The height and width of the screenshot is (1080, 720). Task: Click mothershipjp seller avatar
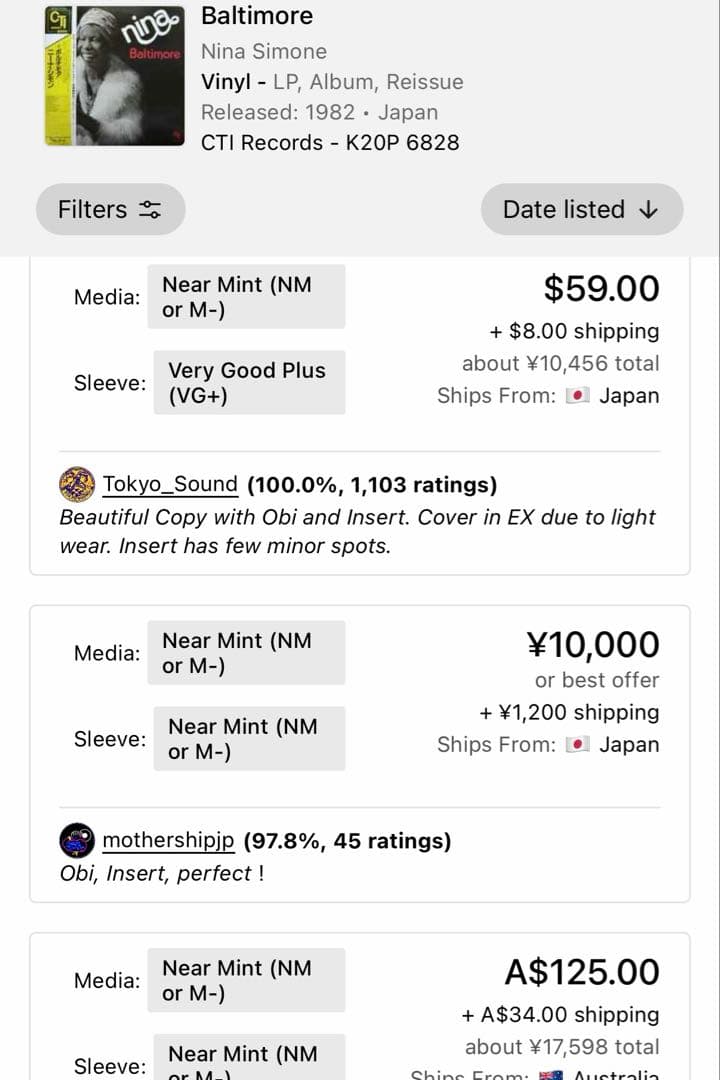(77, 841)
